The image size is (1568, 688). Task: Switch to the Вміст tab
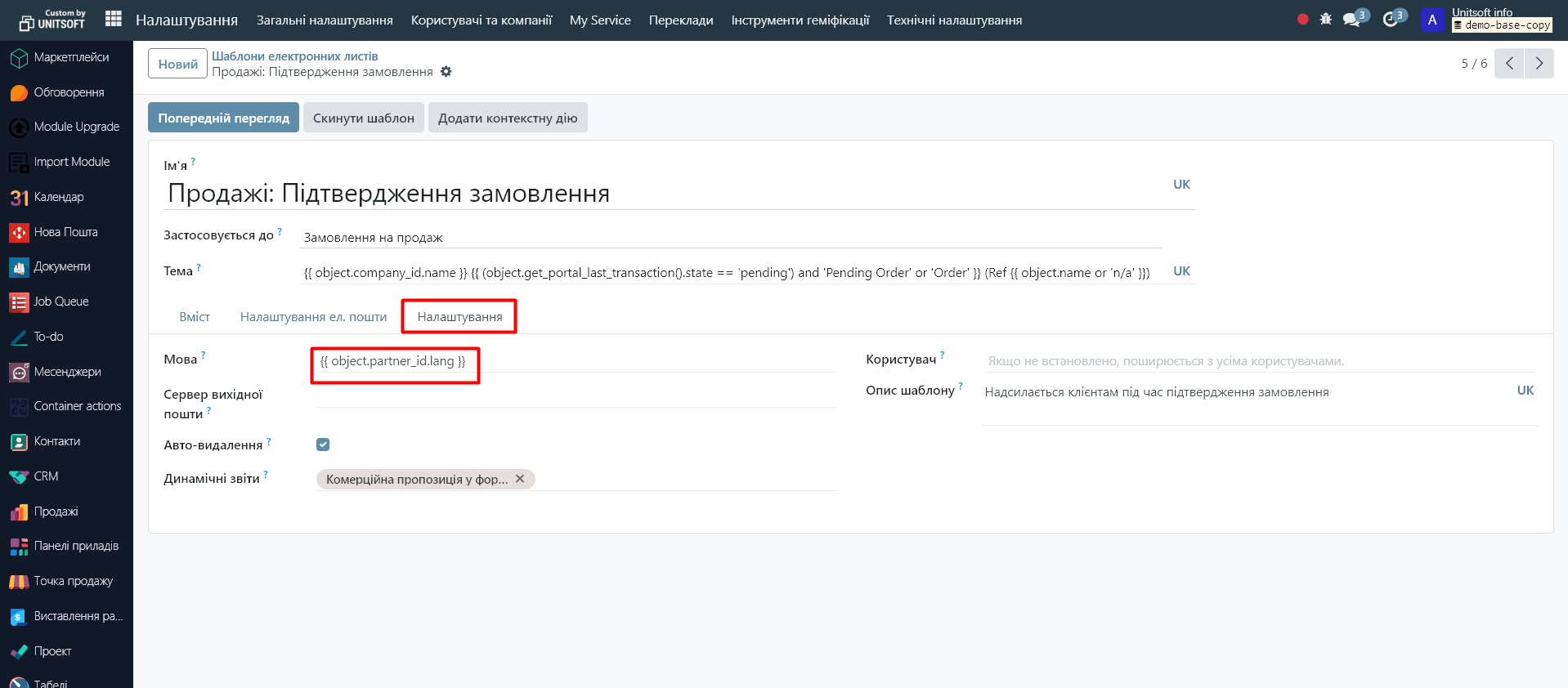click(x=195, y=317)
